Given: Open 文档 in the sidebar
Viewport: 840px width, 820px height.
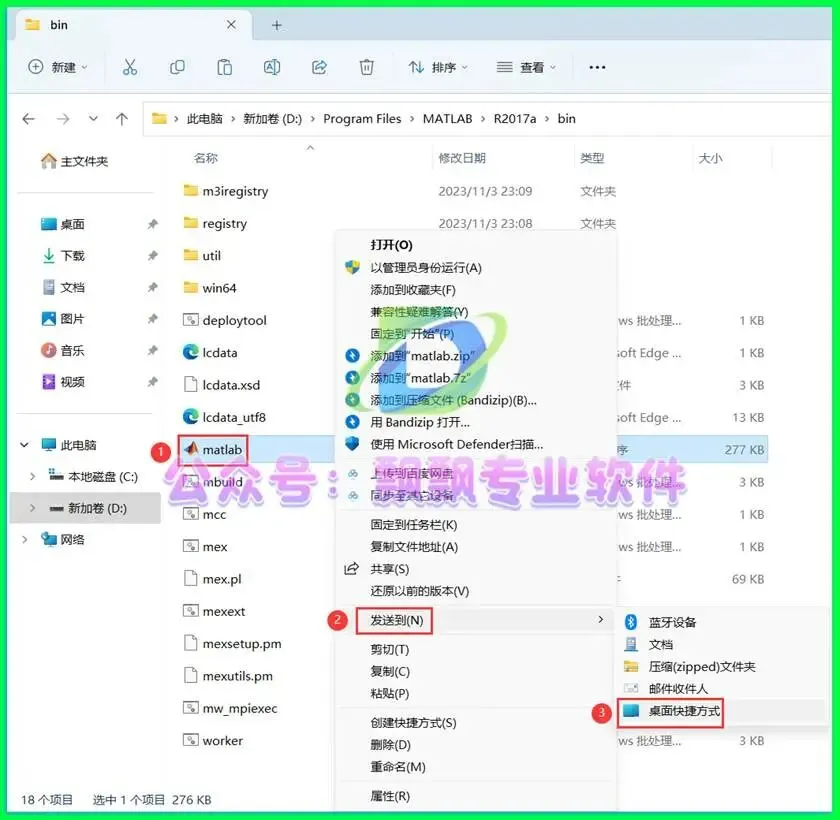Looking at the screenshot, I should coord(63,288).
